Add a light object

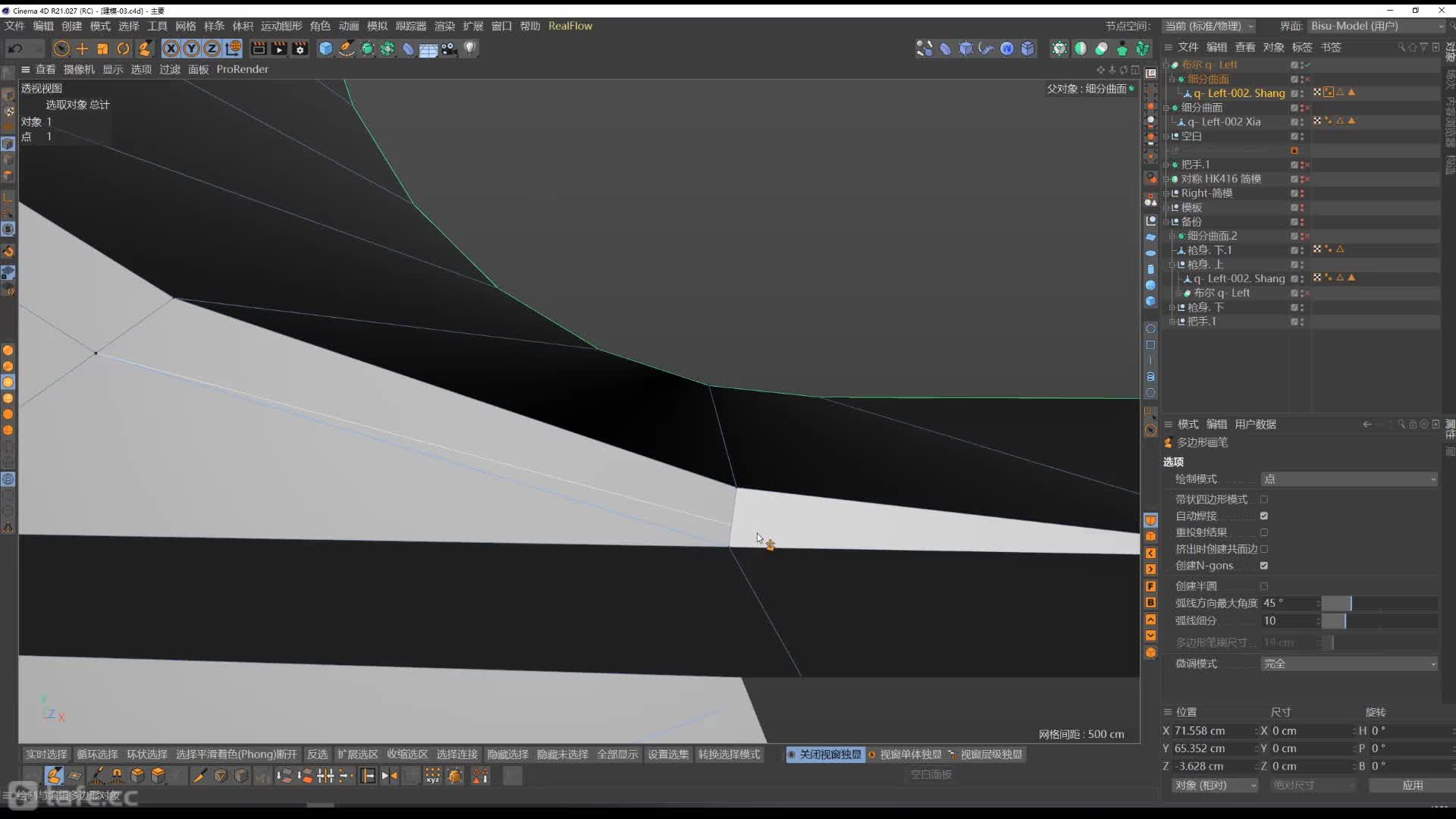coord(470,49)
